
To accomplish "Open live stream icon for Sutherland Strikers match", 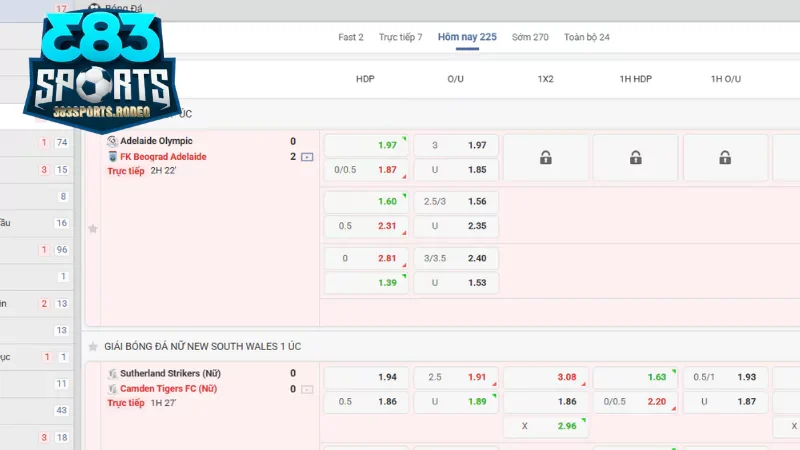I will (x=307, y=389).
